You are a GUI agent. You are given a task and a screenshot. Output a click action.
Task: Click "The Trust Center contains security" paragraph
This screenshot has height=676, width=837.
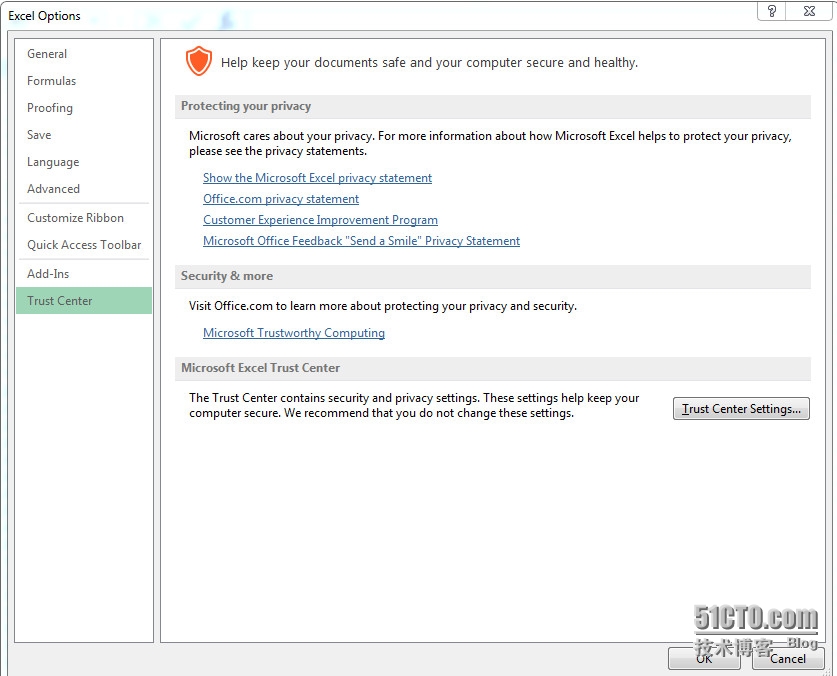tap(414, 405)
